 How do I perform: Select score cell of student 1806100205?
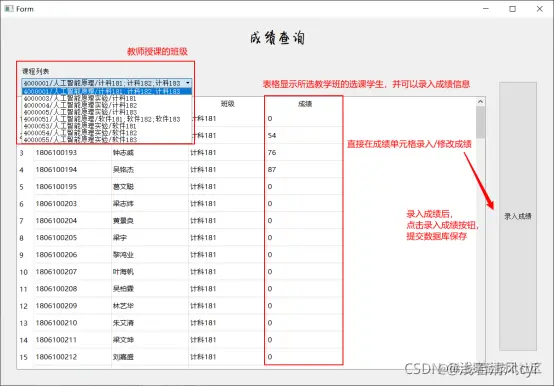pyautogui.click(x=304, y=238)
